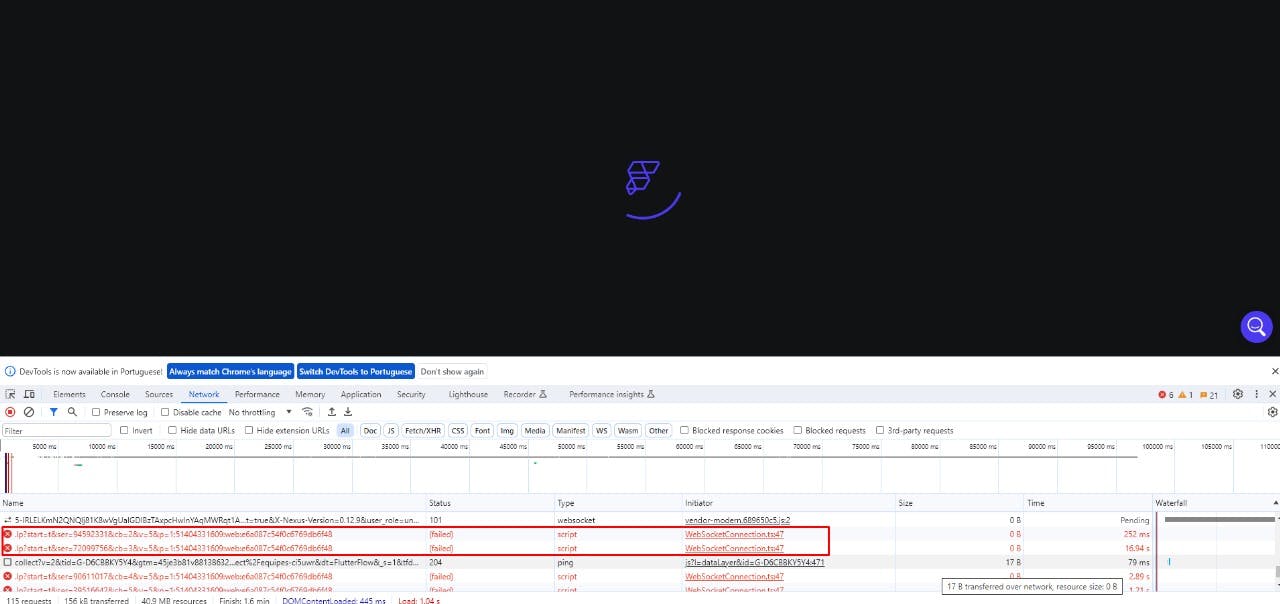The image size is (1280, 604).
Task: Click the network Filter text field
Action: click(57, 431)
